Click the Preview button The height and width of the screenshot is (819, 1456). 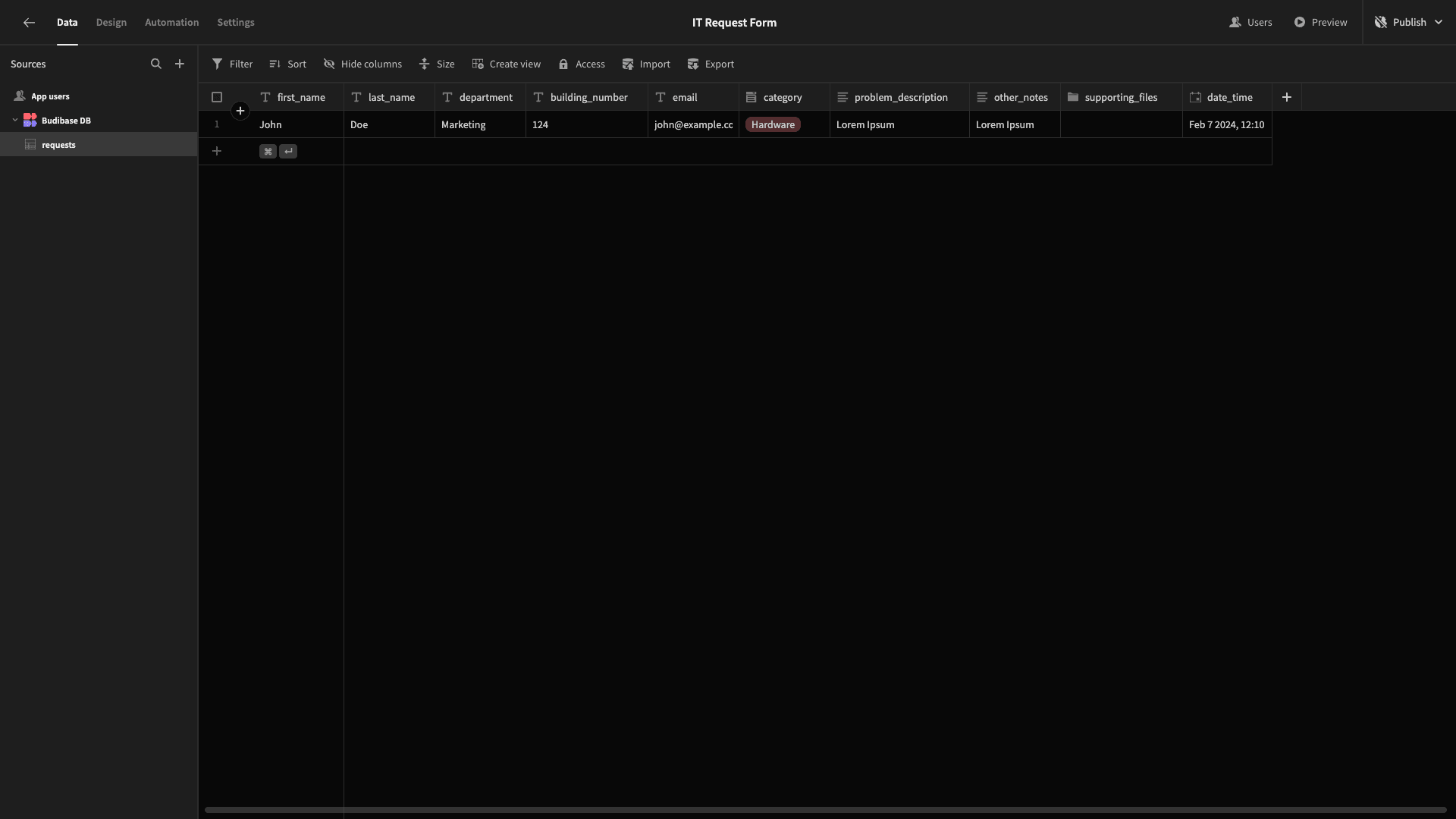1320,23
